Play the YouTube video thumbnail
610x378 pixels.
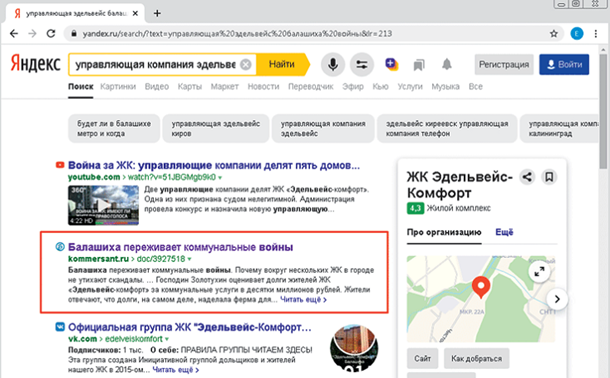pyautogui.click(x=103, y=205)
